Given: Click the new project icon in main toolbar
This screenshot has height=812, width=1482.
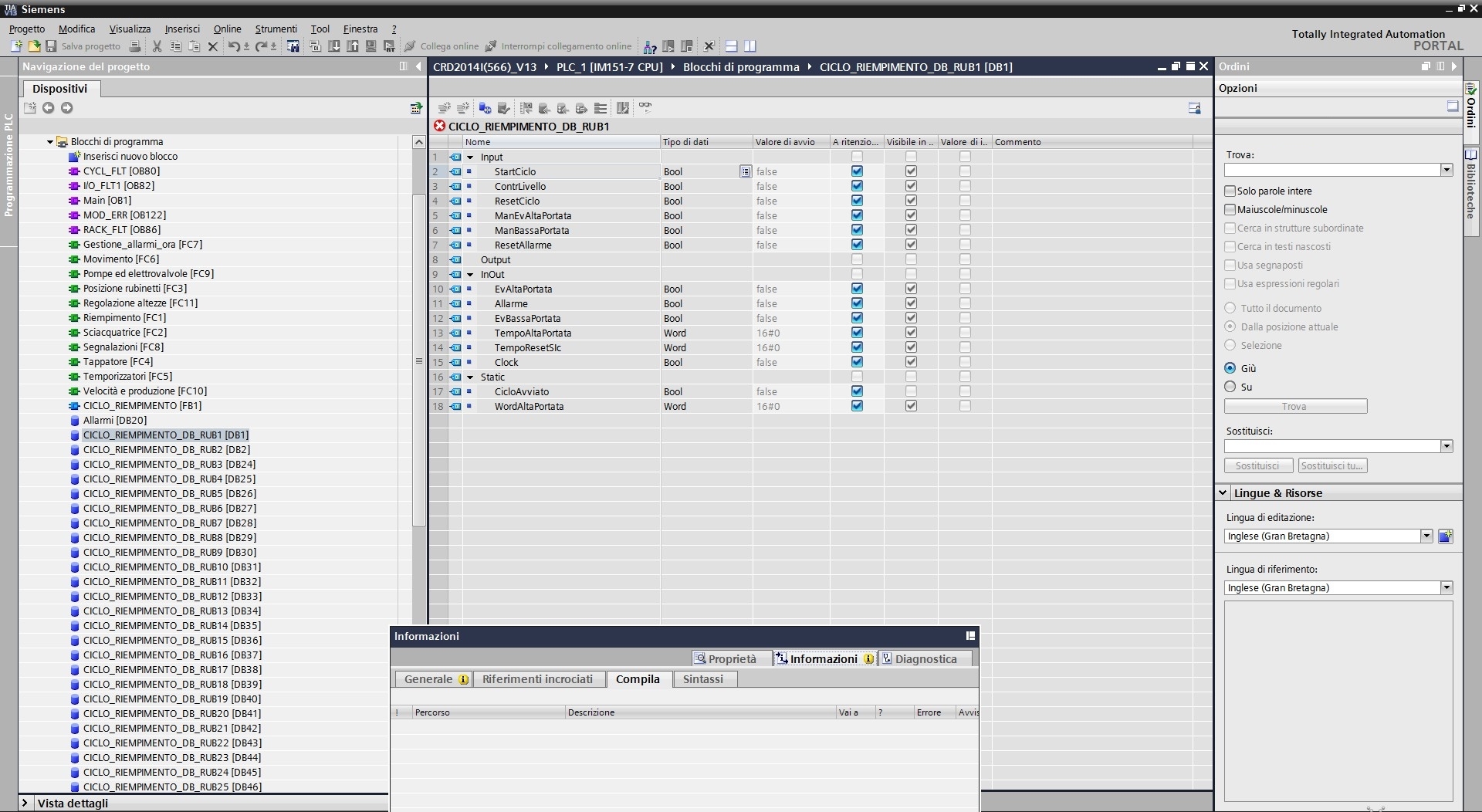Looking at the screenshot, I should (x=16, y=46).
